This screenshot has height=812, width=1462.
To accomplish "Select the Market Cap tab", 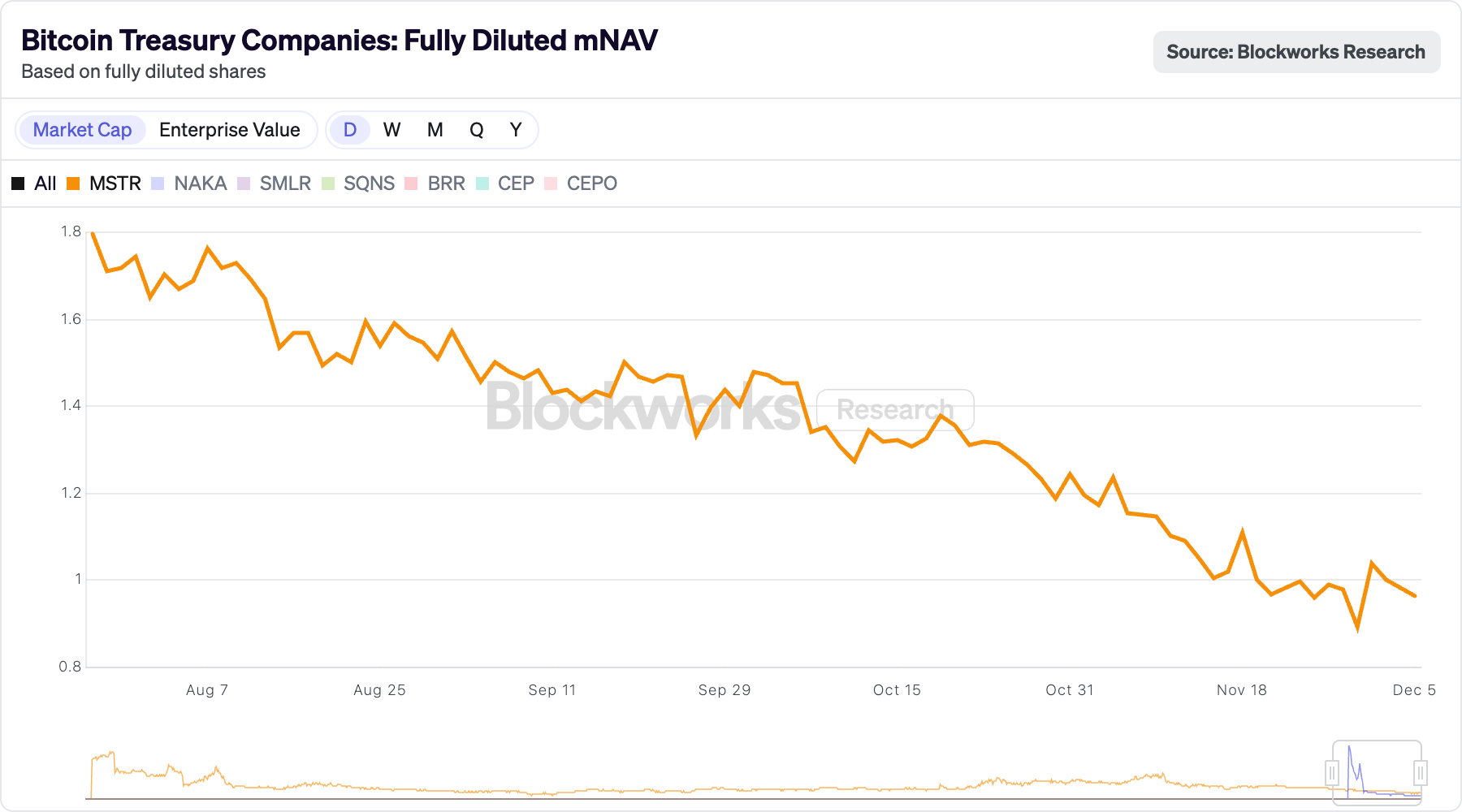I will tap(82, 130).
